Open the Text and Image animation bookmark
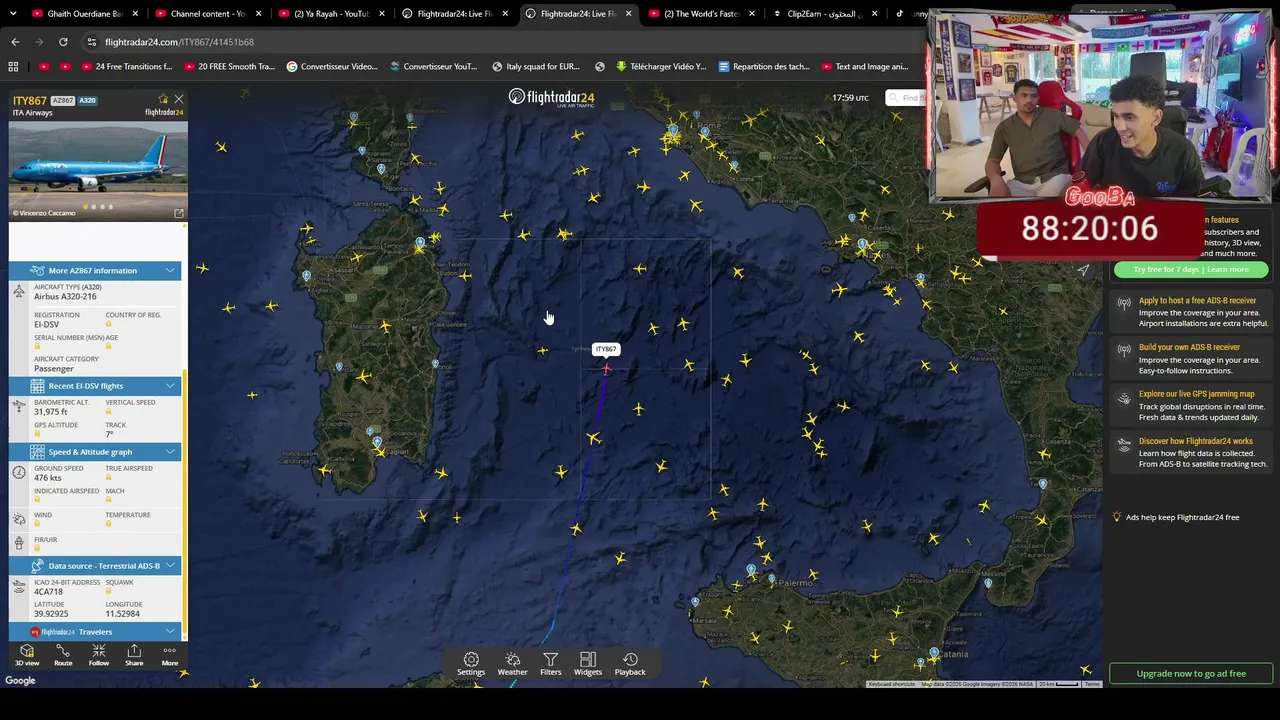 [x=864, y=67]
